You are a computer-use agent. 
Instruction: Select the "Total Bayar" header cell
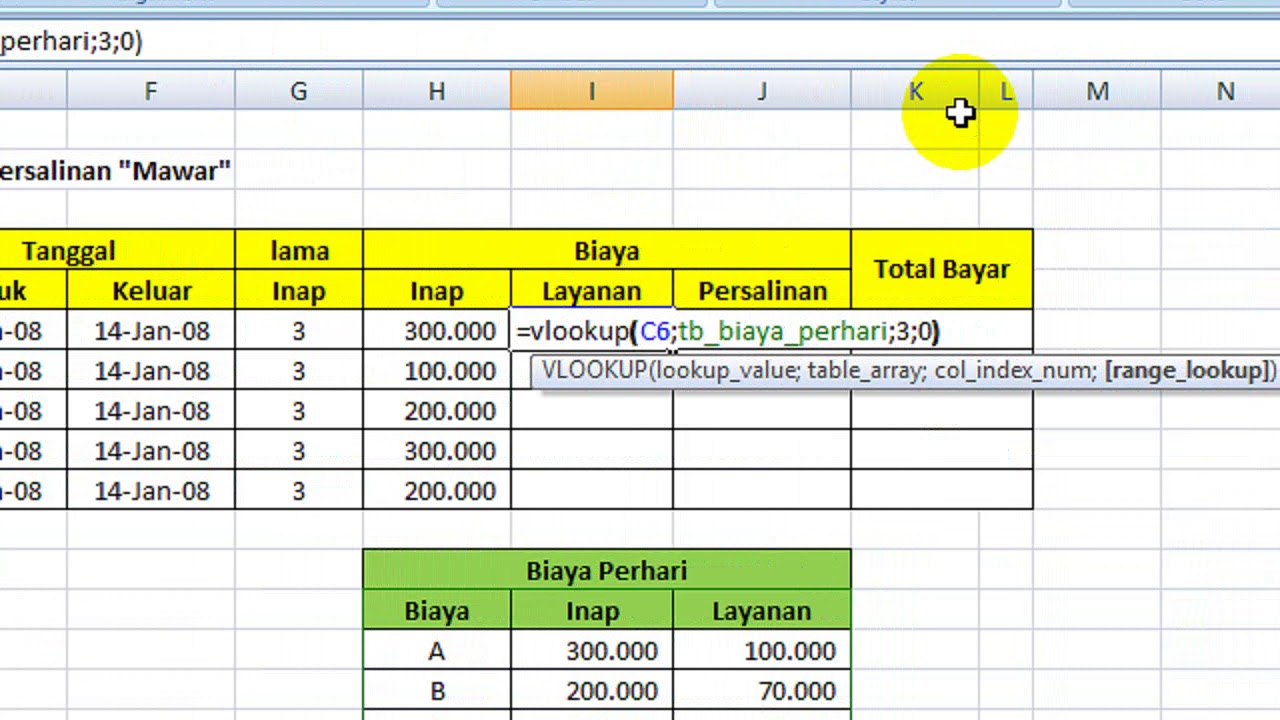tap(942, 269)
